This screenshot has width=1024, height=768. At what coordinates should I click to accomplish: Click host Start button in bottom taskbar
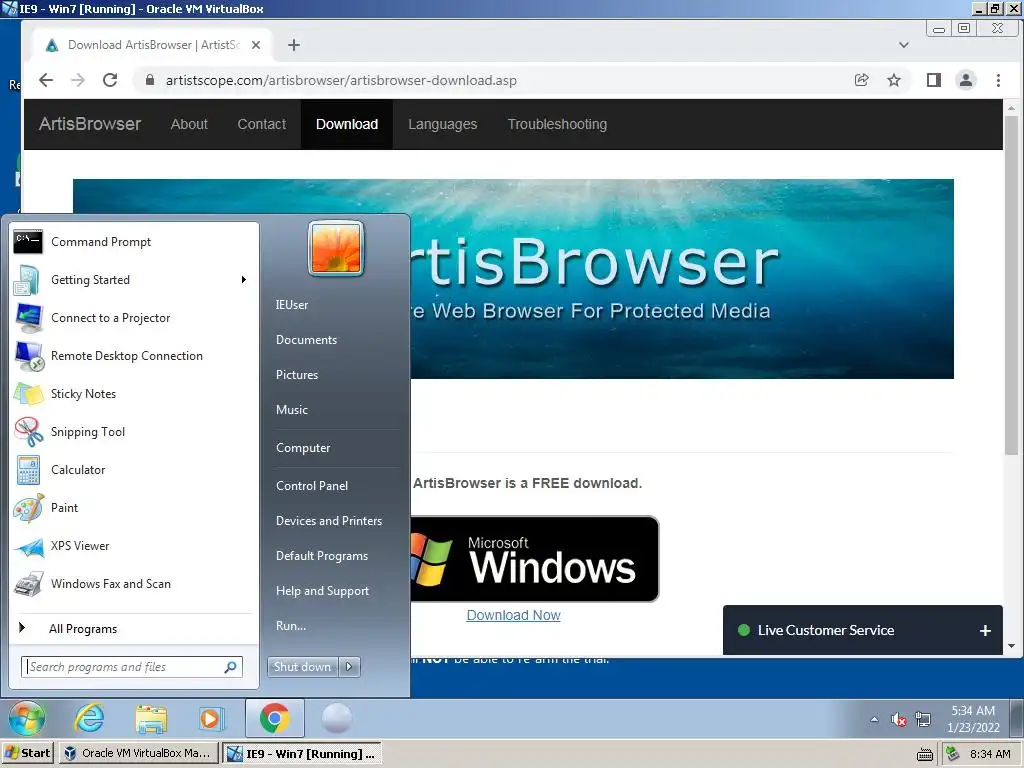27,753
